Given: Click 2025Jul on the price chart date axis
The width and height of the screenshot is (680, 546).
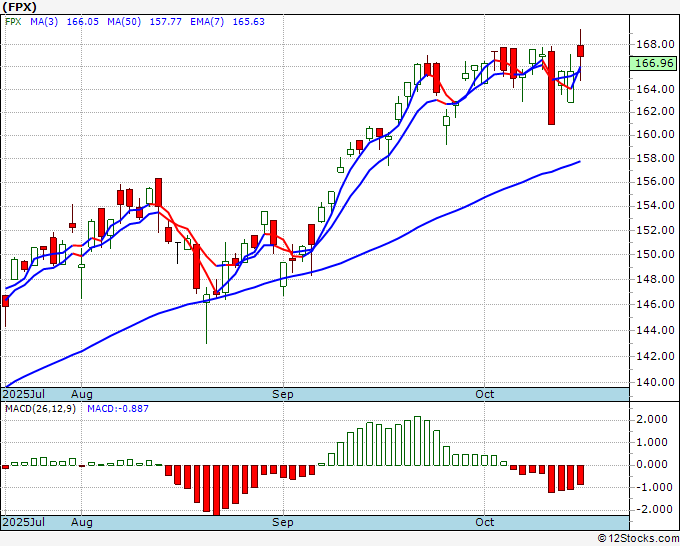Looking at the screenshot, I should [23, 394].
